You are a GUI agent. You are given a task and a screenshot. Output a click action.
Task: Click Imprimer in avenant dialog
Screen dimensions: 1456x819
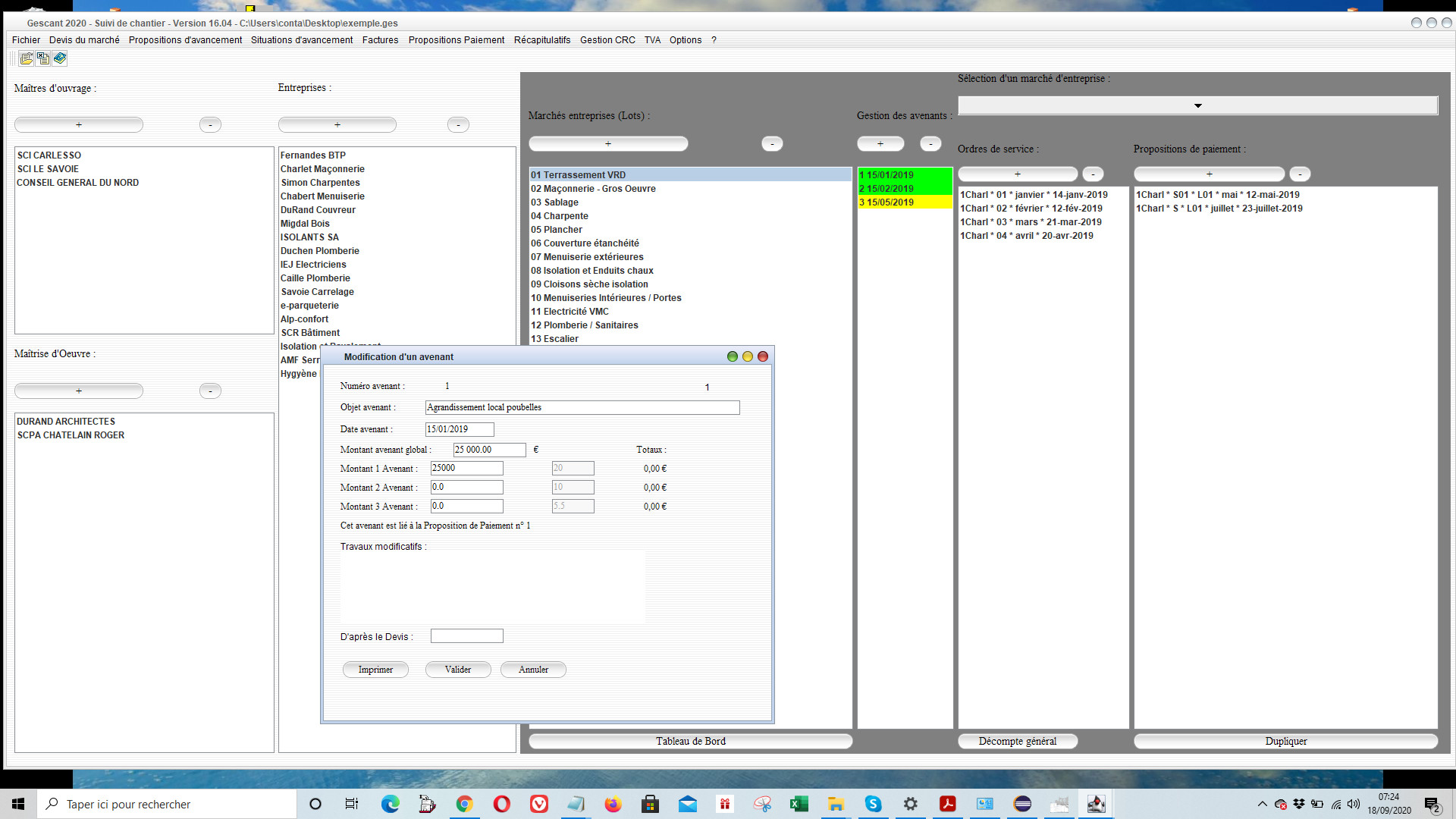click(x=375, y=670)
